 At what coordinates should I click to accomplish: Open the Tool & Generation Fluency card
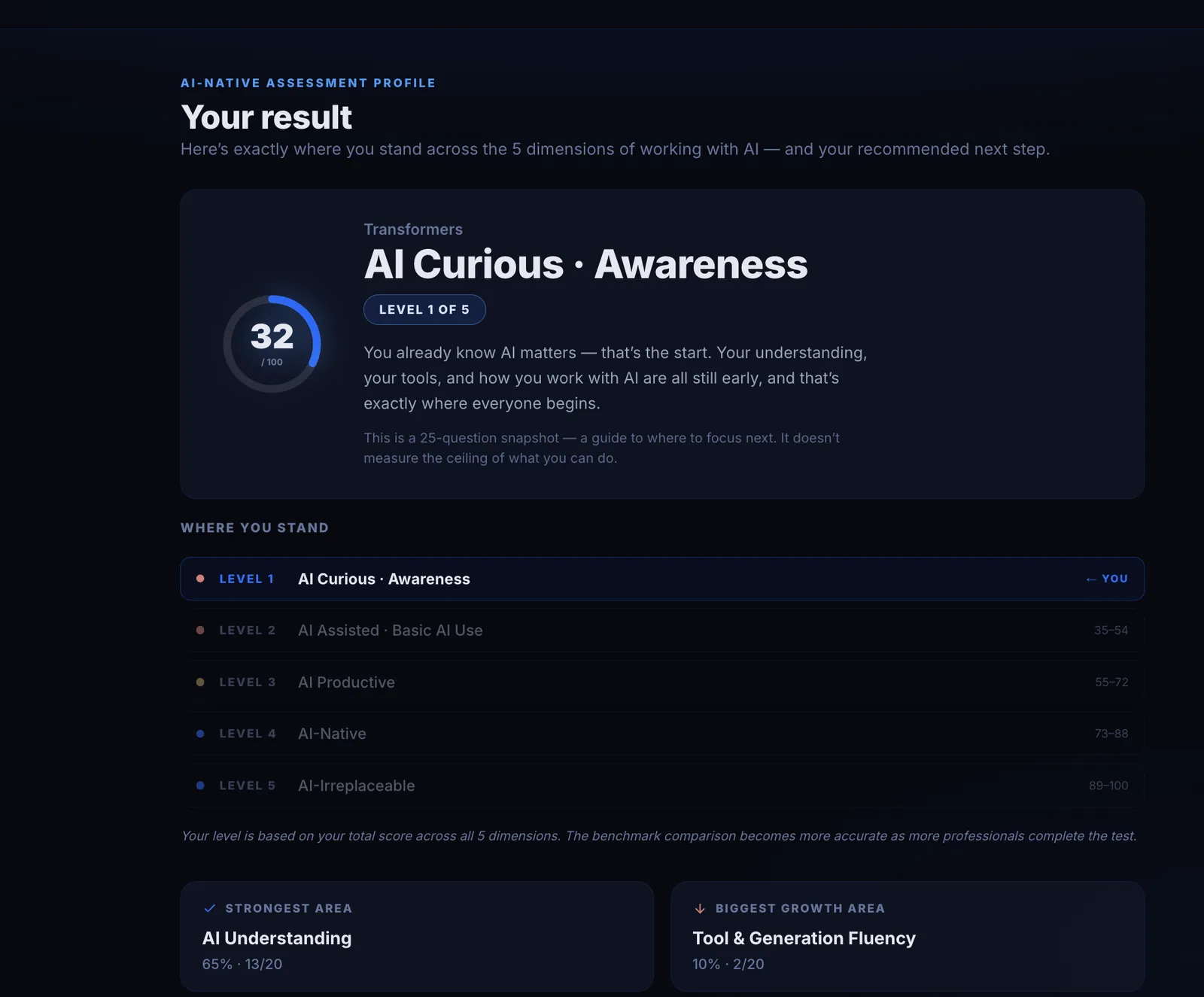click(x=908, y=937)
